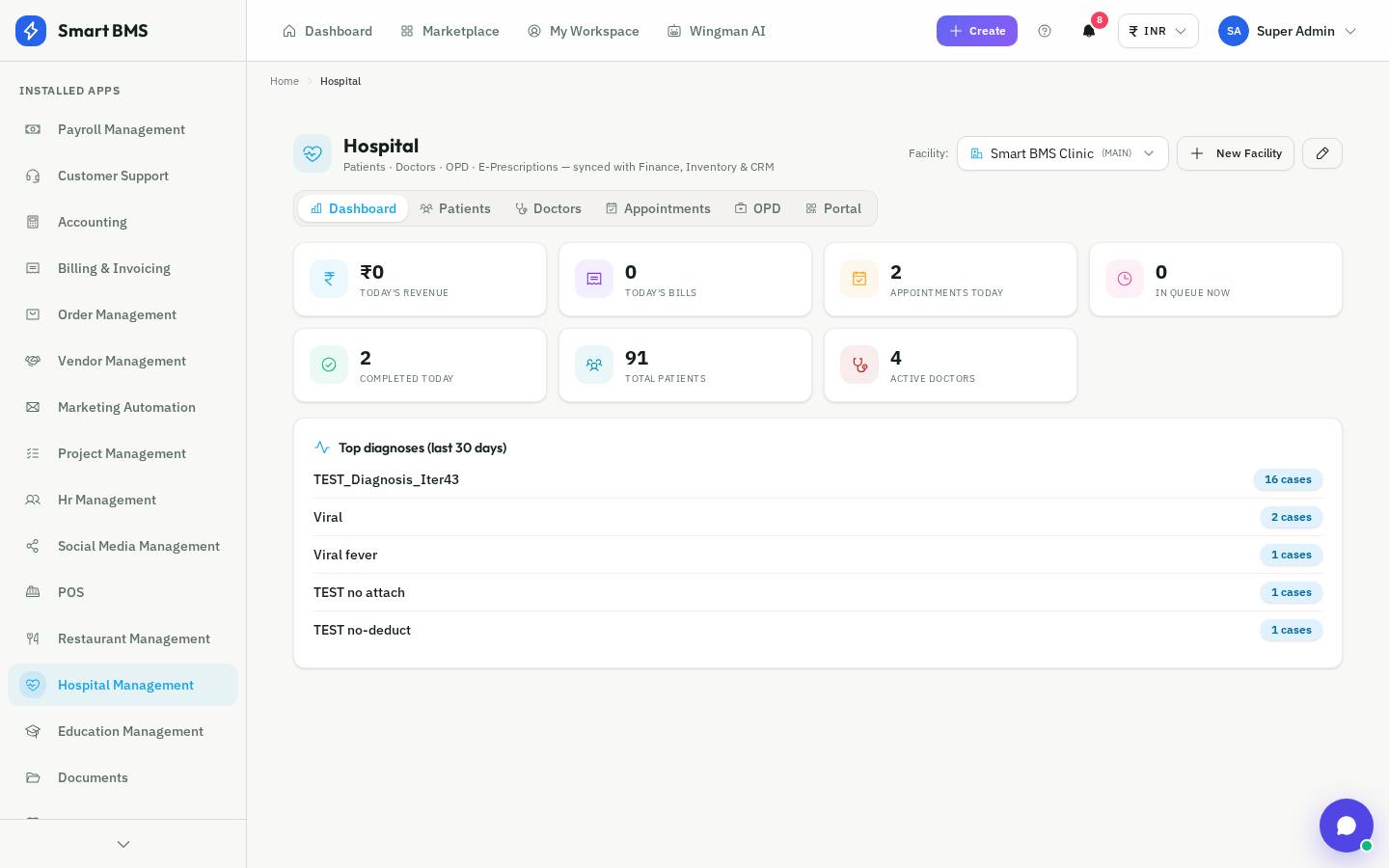Click the New Facility button
Screen dimensions: 1389x868
tap(1236, 153)
